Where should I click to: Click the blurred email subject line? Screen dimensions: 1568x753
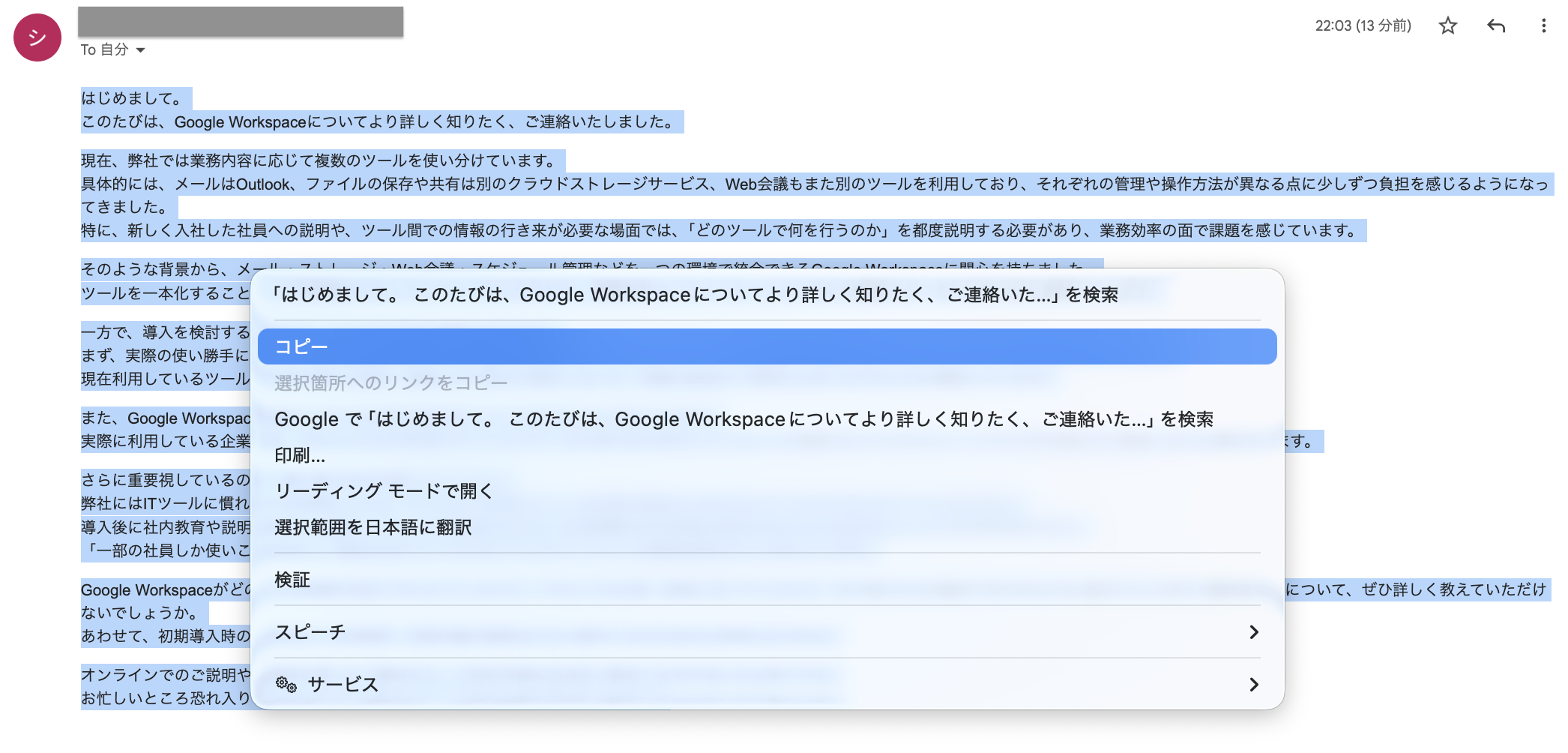pos(240,22)
